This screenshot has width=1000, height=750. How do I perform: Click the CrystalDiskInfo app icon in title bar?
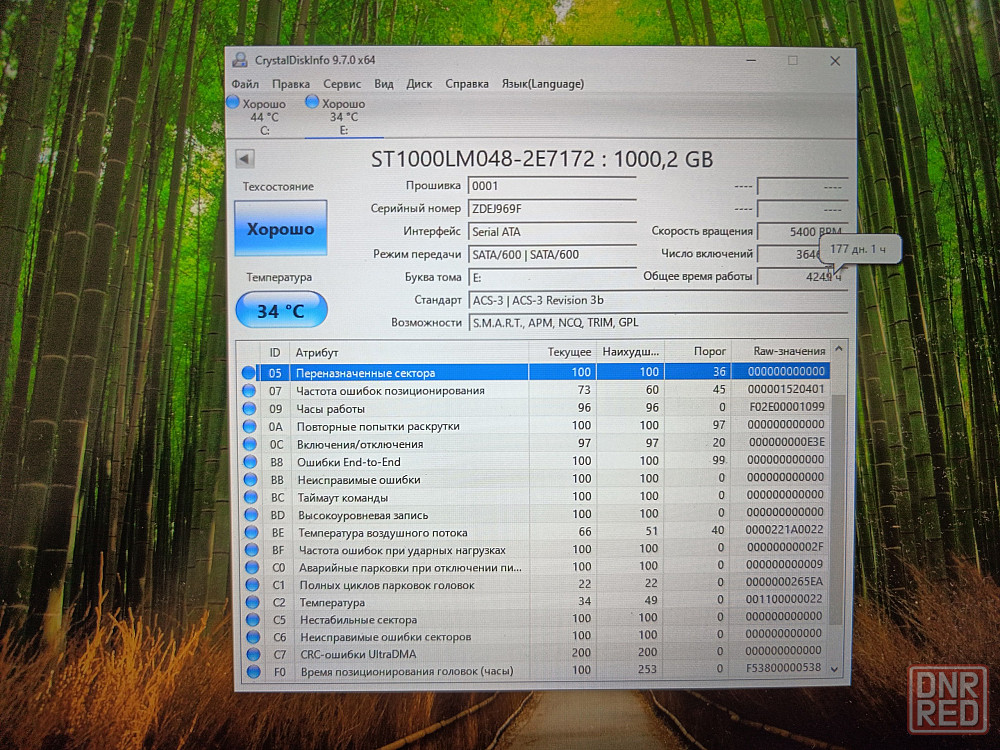pos(240,60)
